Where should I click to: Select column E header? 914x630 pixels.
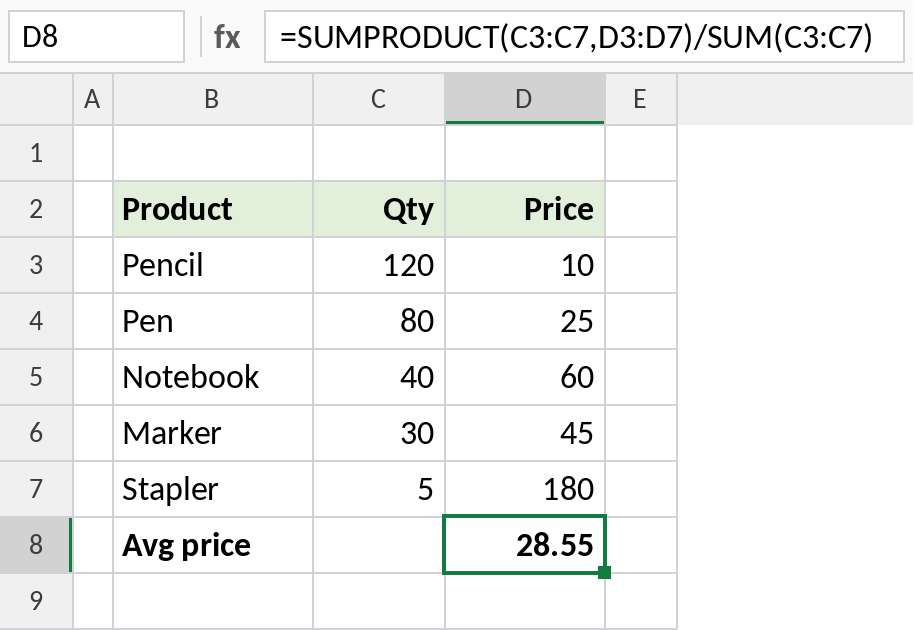(x=641, y=99)
